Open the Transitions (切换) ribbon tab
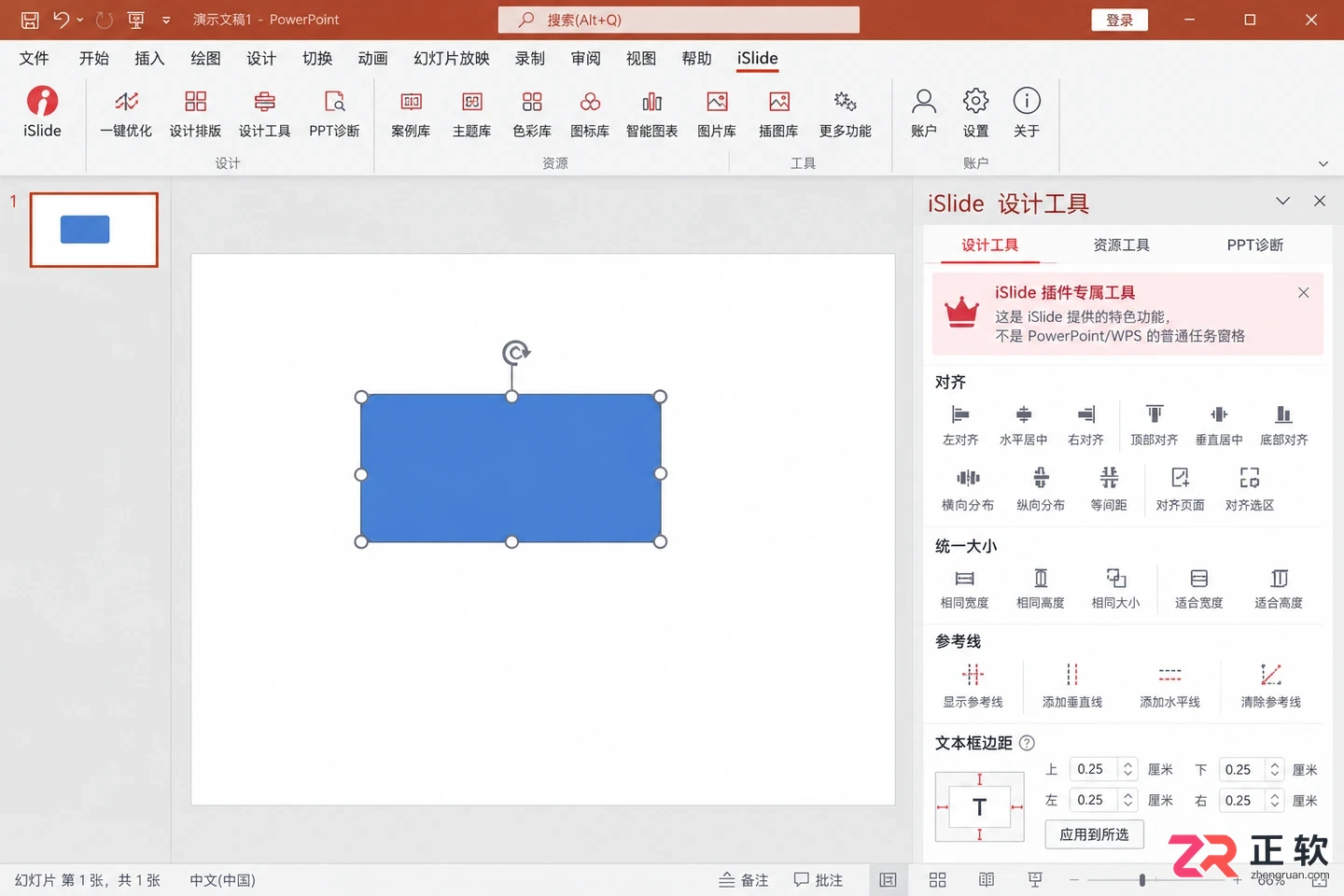The image size is (1344, 896). [x=317, y=58]
